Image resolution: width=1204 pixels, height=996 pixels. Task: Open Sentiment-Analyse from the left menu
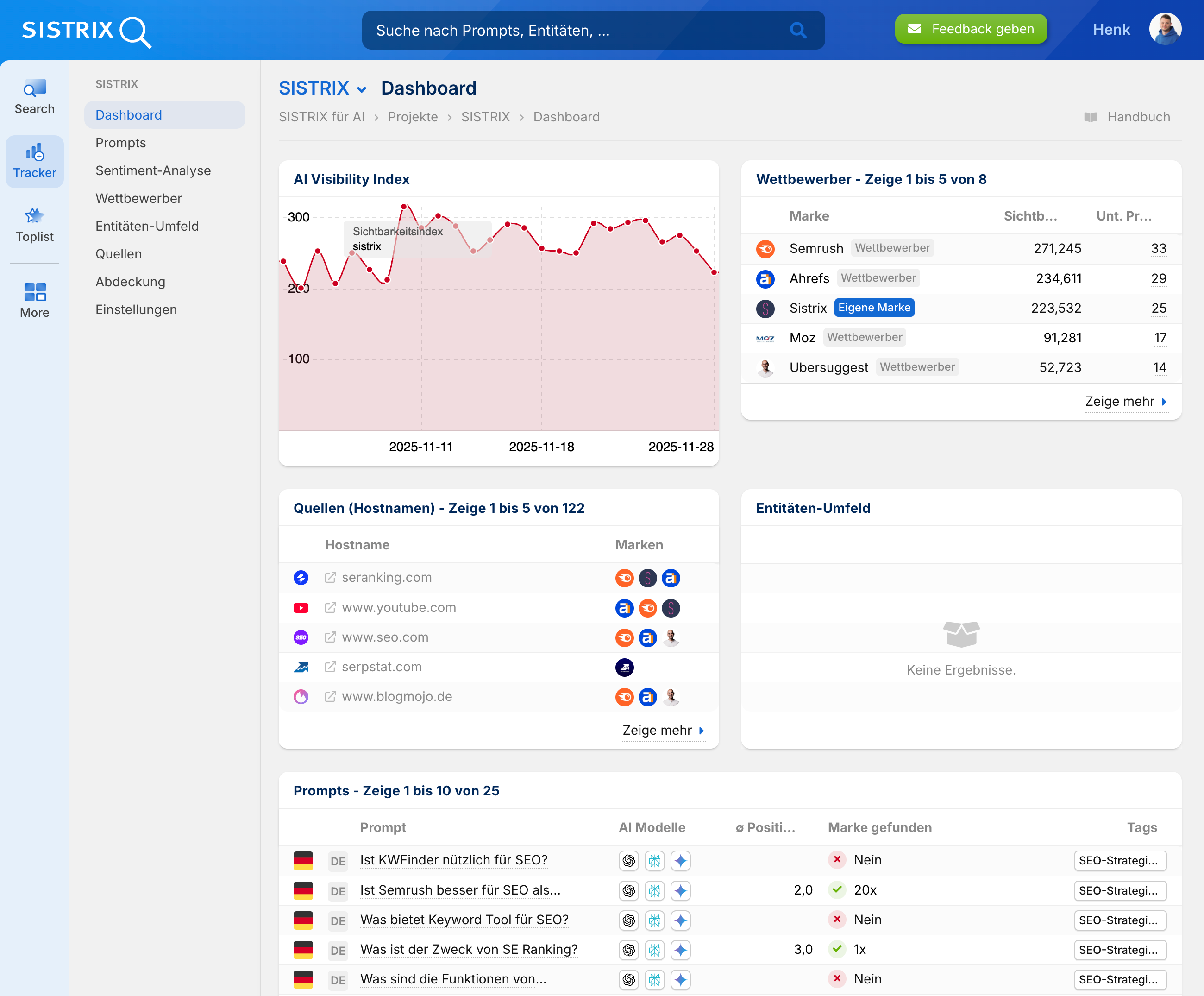tap(152, 170)
